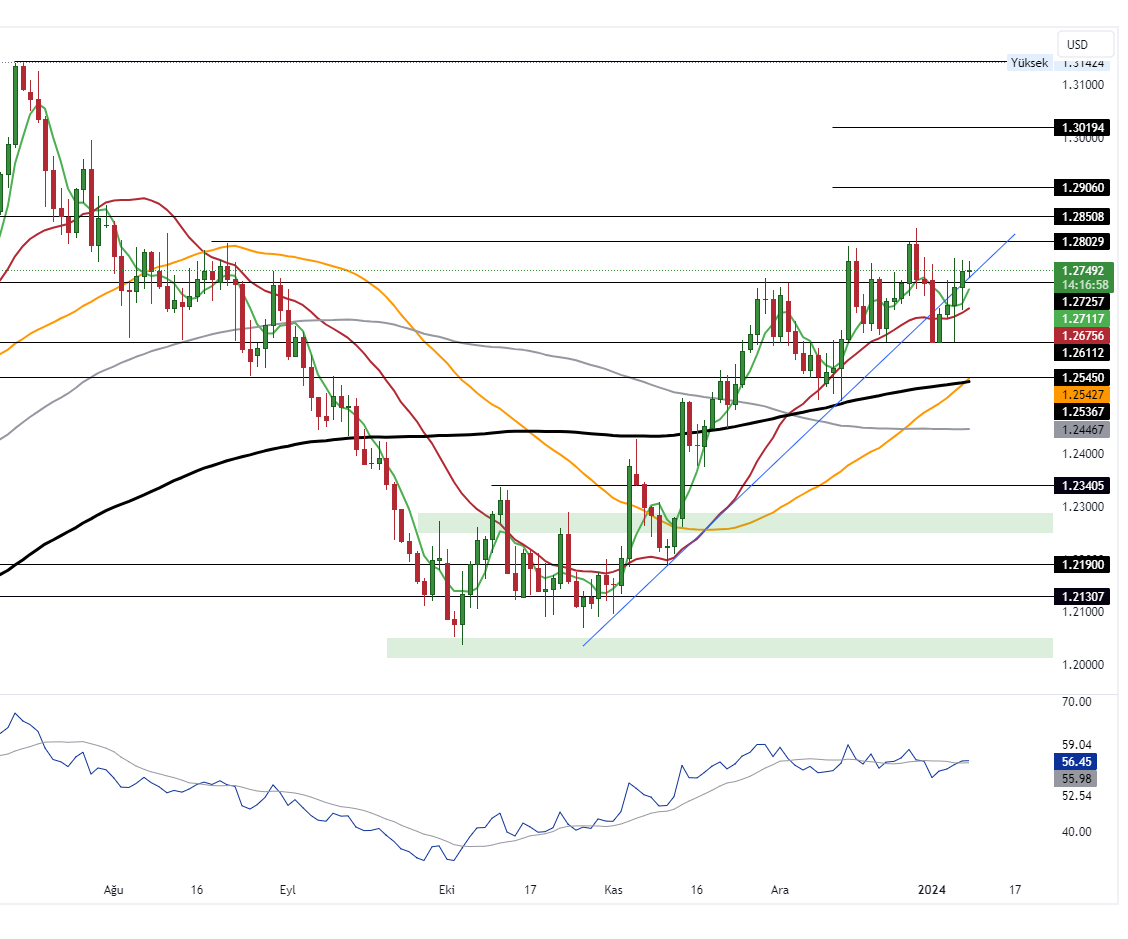This screenshot has width=1128, height=939.
Task: Click the gray 55.98 RSI average label
Action: coord(1075,779)
